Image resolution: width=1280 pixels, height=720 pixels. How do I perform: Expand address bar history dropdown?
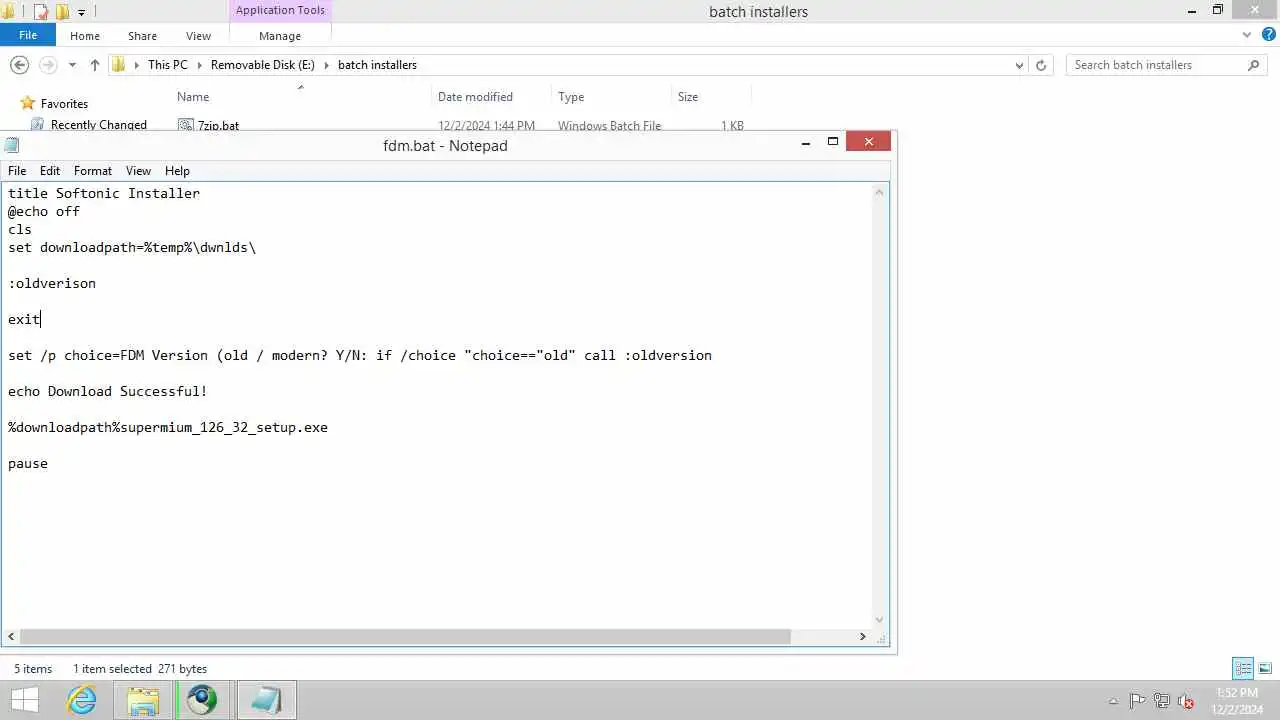point(1019,65)
